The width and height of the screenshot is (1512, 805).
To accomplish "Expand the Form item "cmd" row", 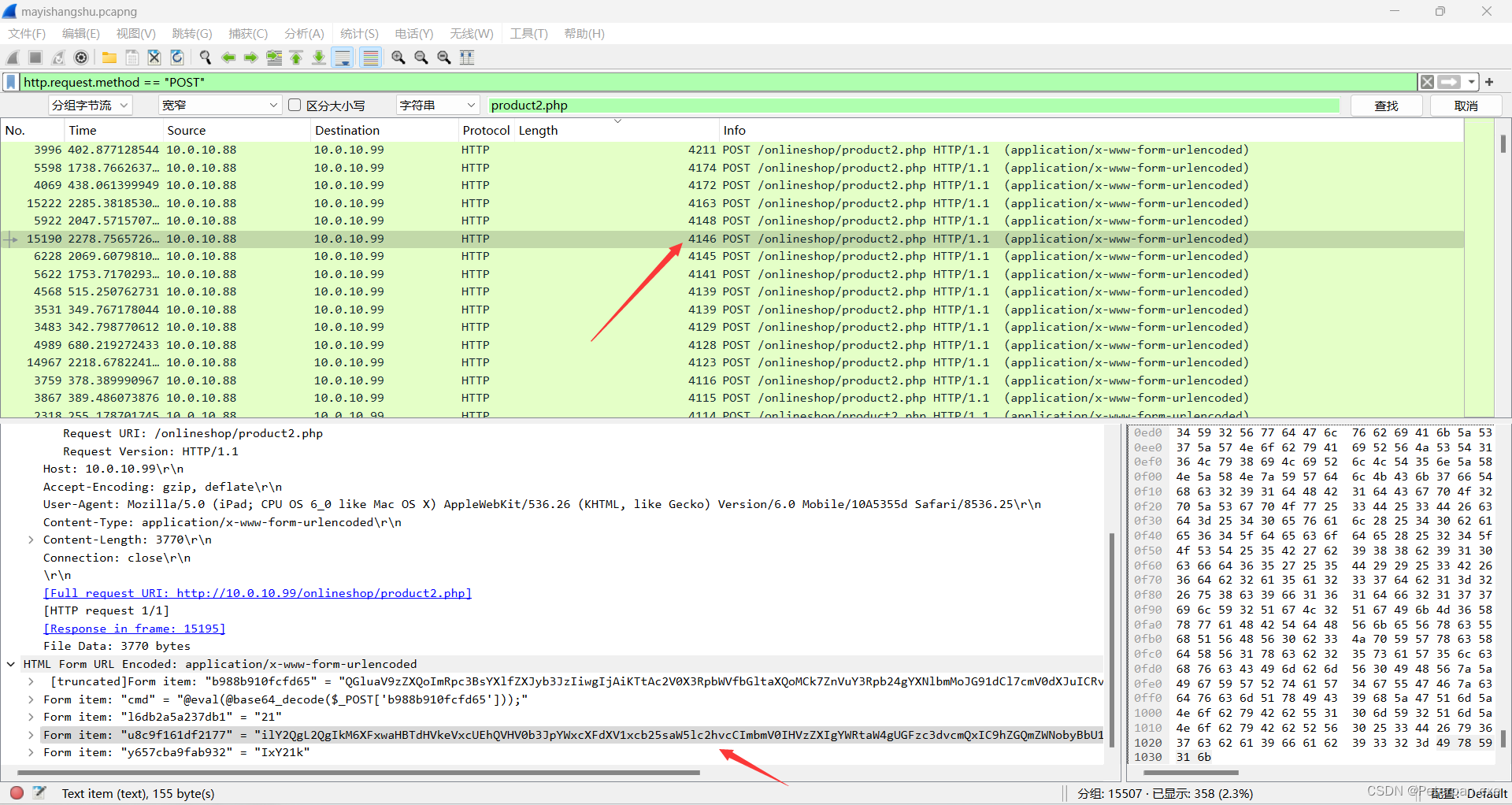I will (31, 699).
